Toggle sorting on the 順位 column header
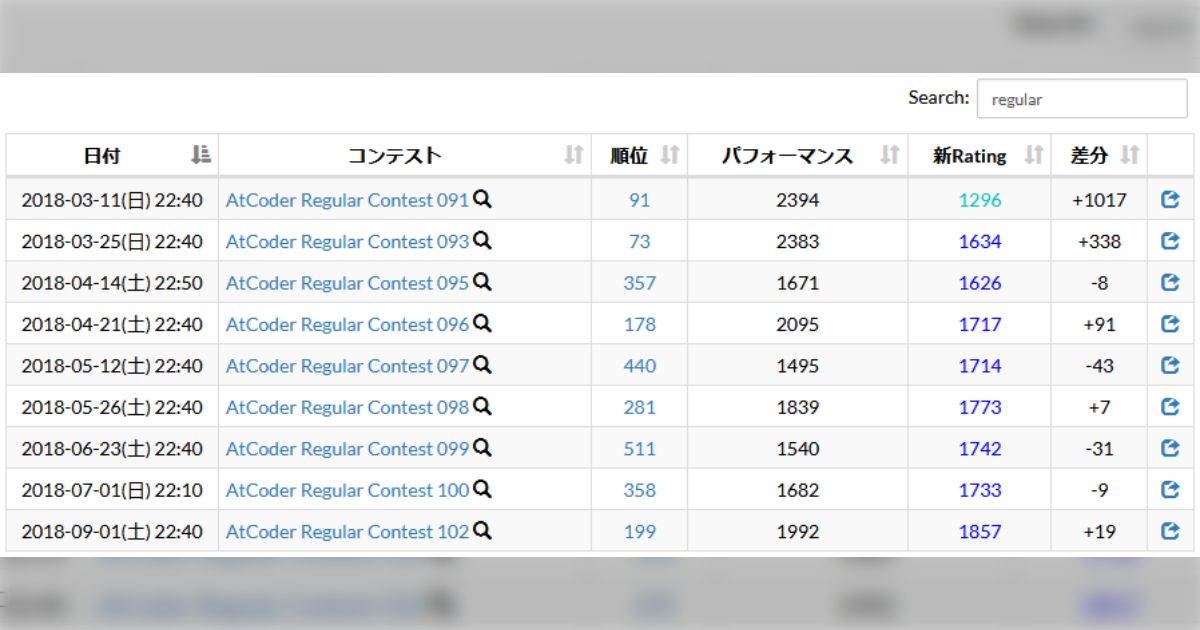This screenshot has width=1200, height=630. [x=669, y=155]
